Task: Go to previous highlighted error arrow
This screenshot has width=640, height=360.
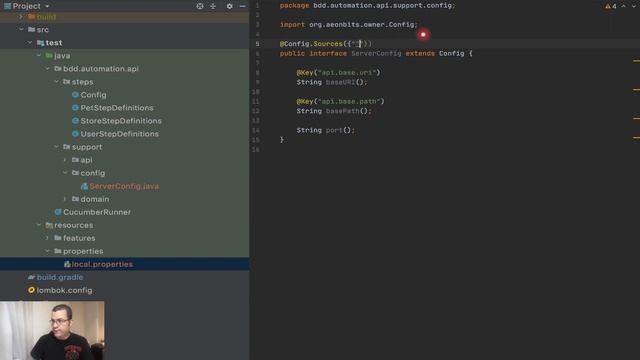Action: click(624, 6)
